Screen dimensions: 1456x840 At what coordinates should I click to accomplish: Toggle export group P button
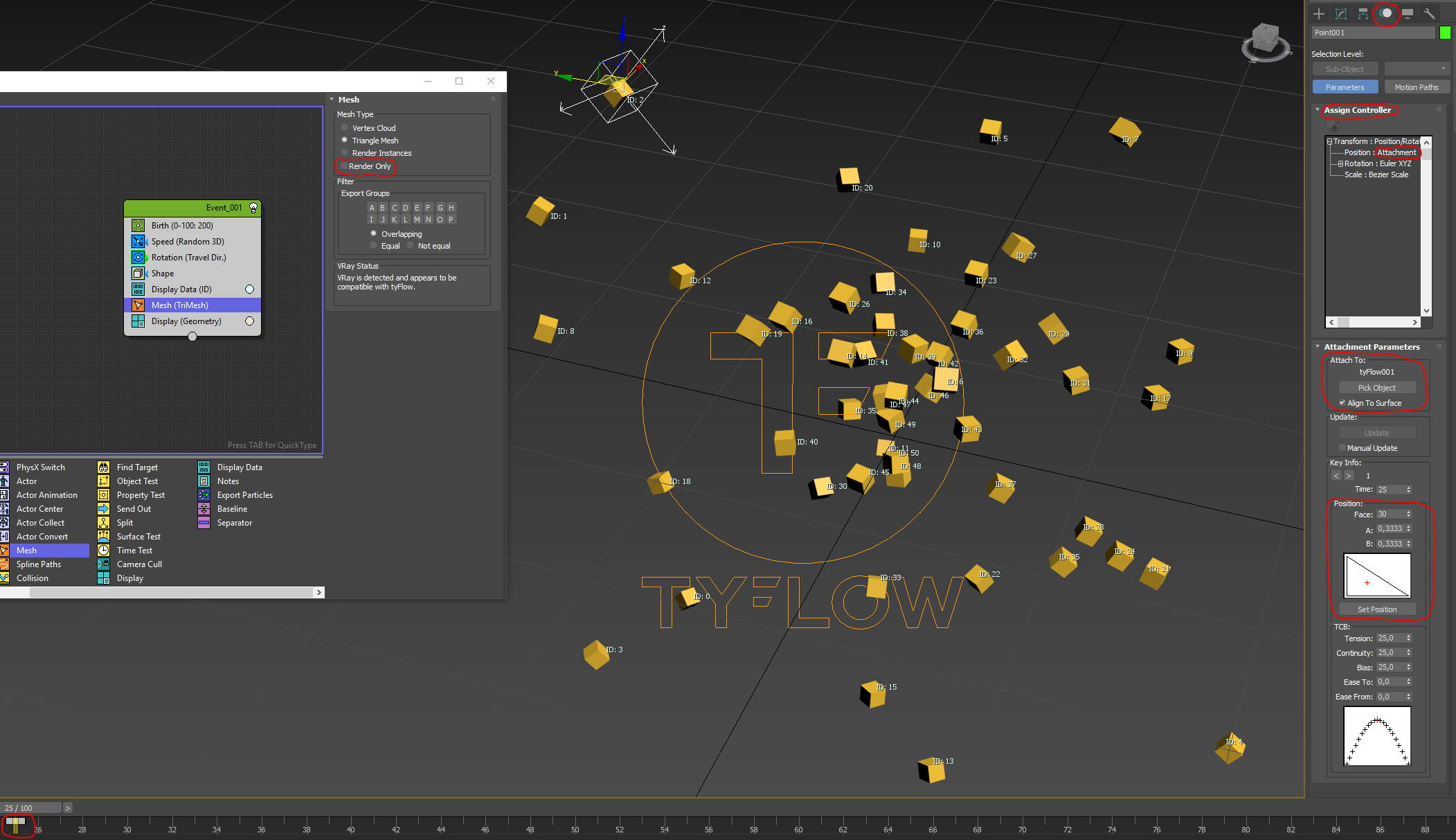click(451, 220)
